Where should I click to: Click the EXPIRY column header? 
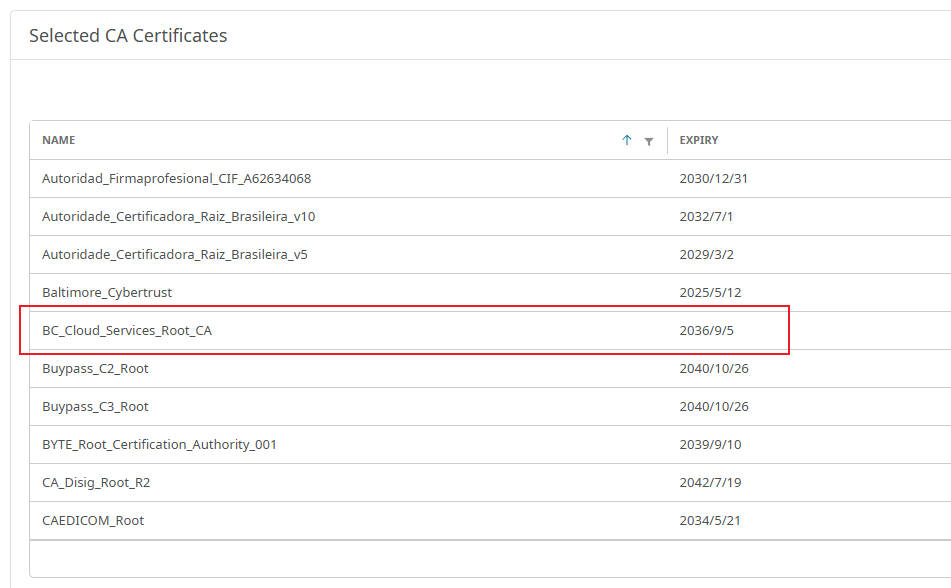(x=699, y=140)
